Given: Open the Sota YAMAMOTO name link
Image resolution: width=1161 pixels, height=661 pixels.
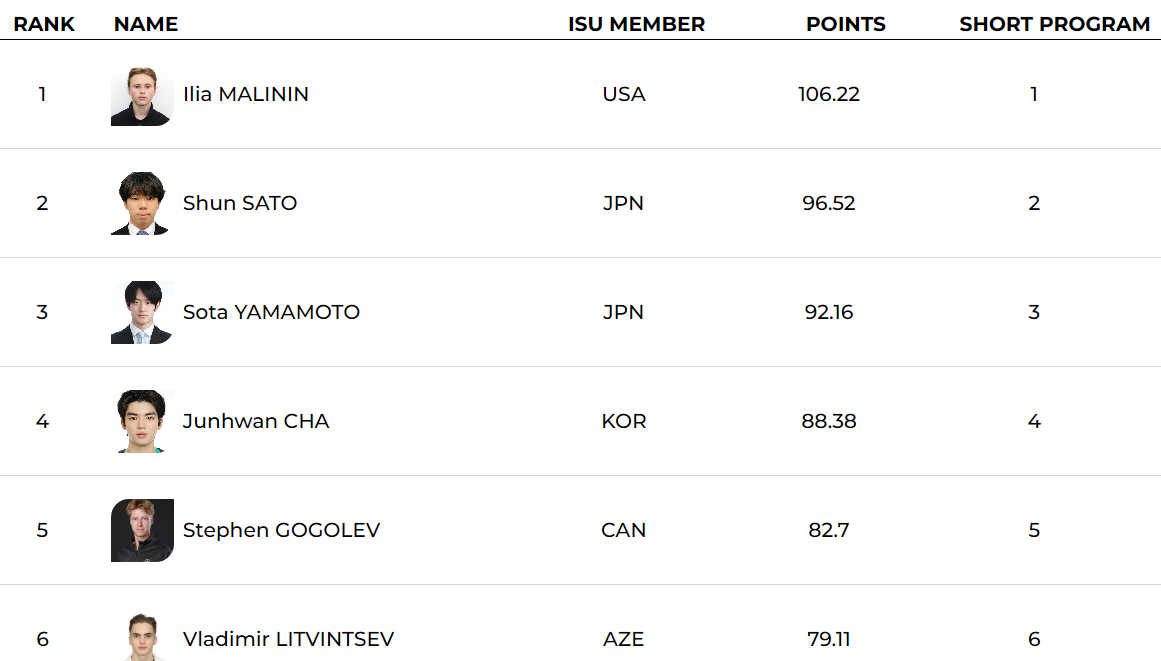Looking at the screenshot, I should [x=271, y=312].
